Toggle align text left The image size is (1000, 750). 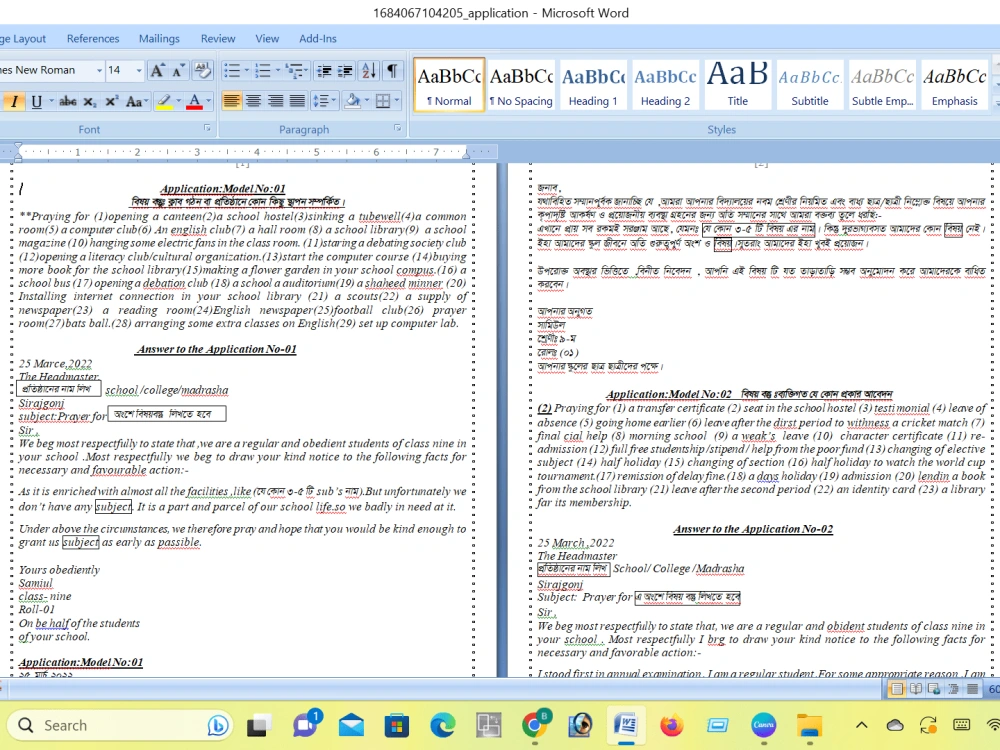[232, 101]
